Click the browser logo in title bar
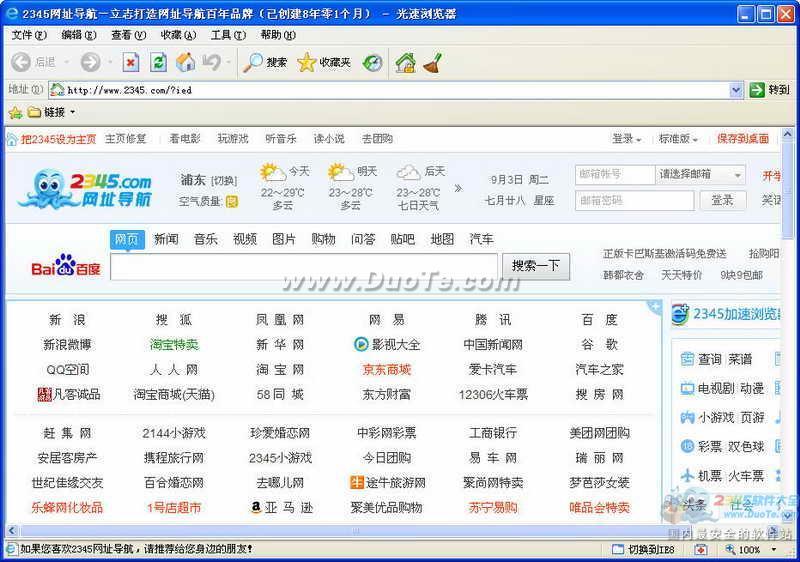Screen dimensions: 800x562 [x=11, y=14]
